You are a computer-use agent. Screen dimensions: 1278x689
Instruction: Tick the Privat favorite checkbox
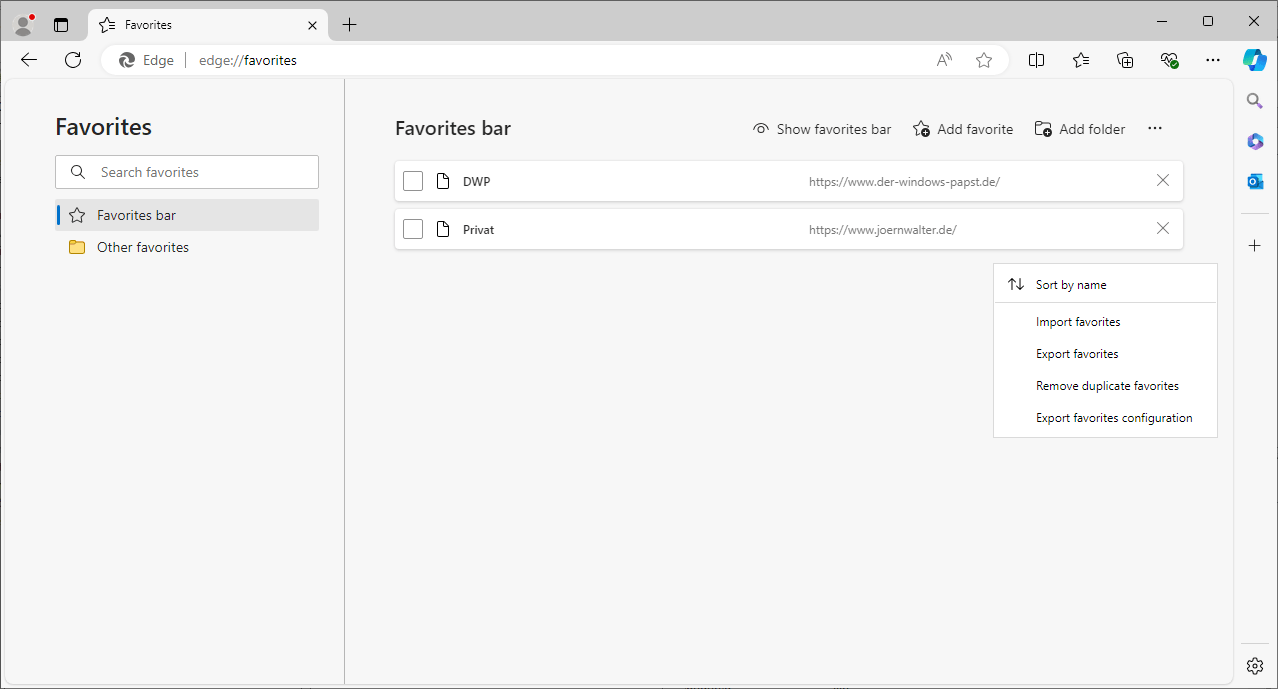[413, 229]
